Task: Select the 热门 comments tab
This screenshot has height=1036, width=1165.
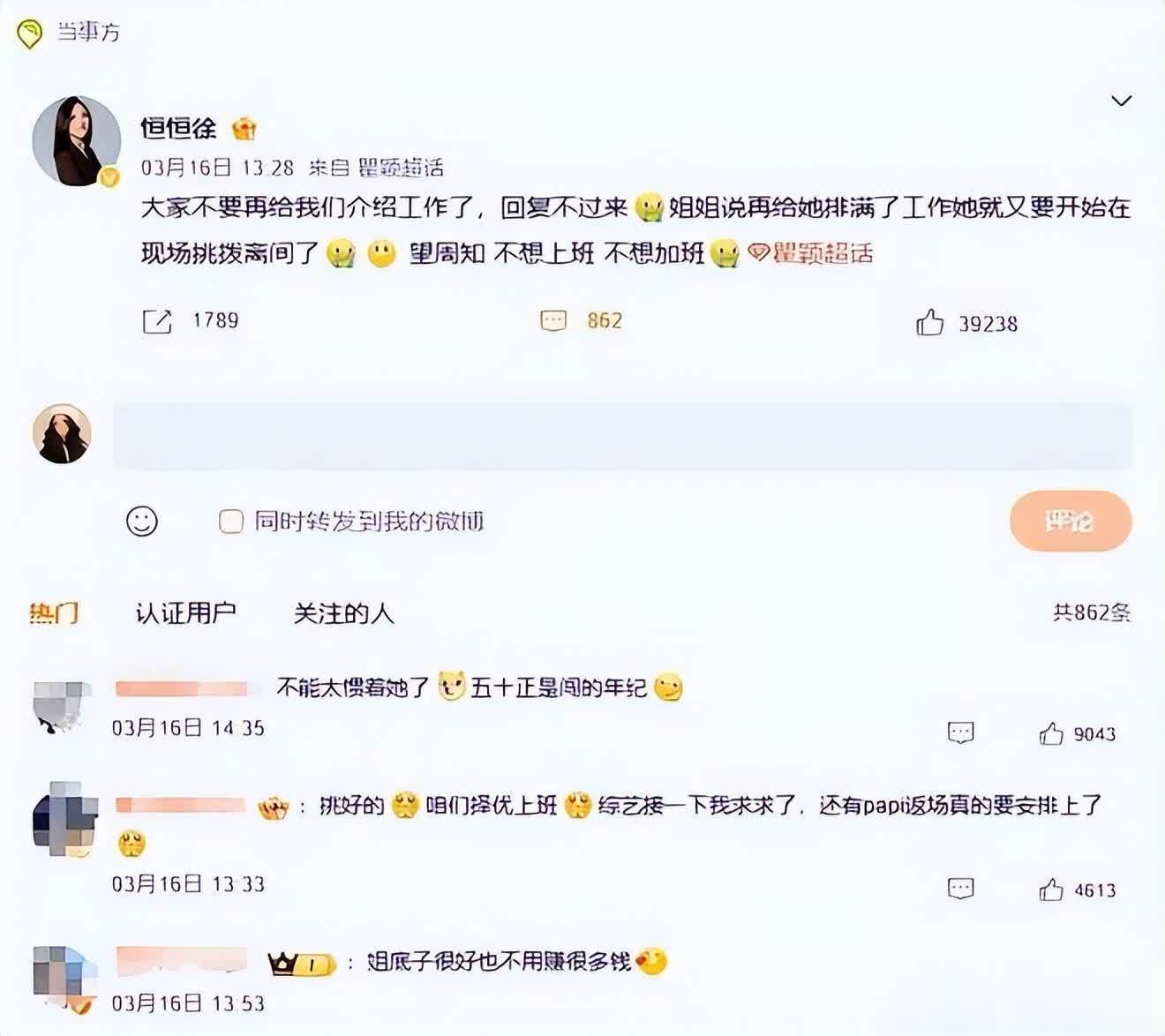Action: coord(54,612)
